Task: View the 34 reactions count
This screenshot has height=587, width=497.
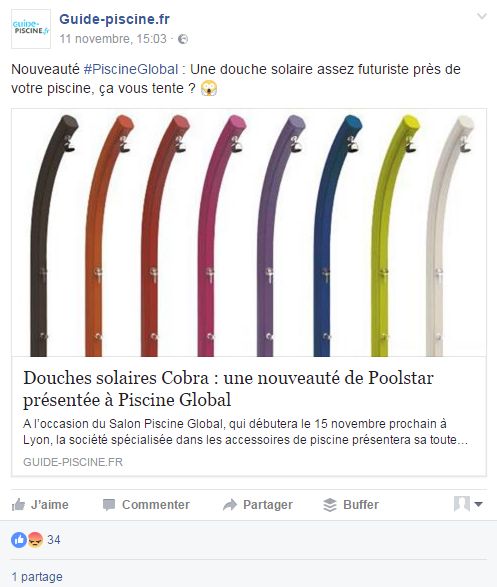Action: click(x=54, y=540)
